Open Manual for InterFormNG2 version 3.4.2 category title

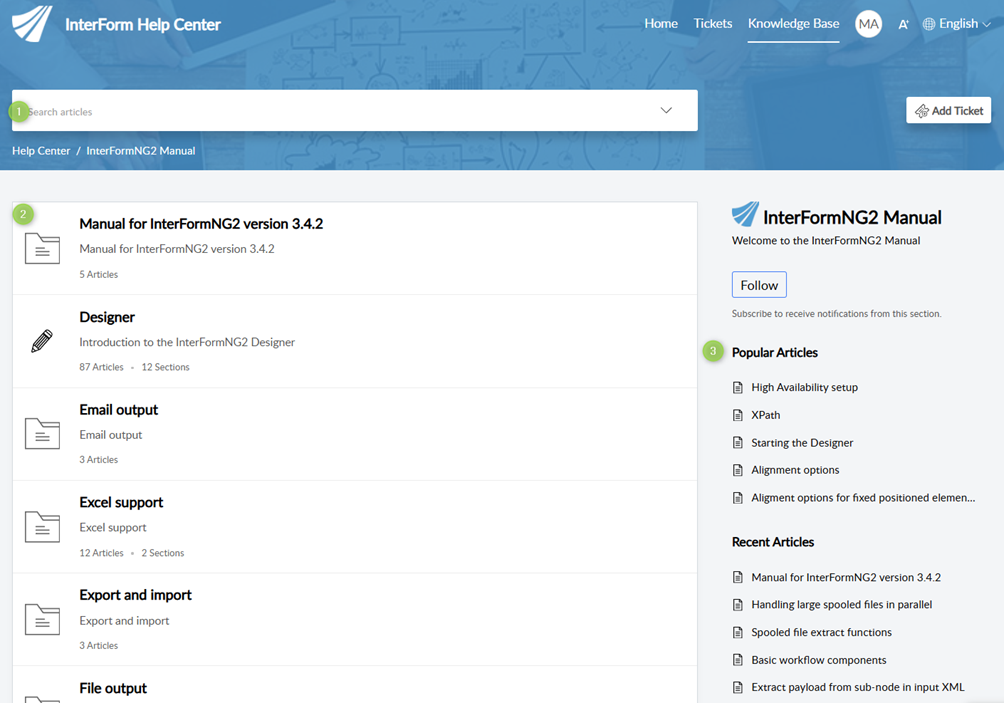(201, 223)
